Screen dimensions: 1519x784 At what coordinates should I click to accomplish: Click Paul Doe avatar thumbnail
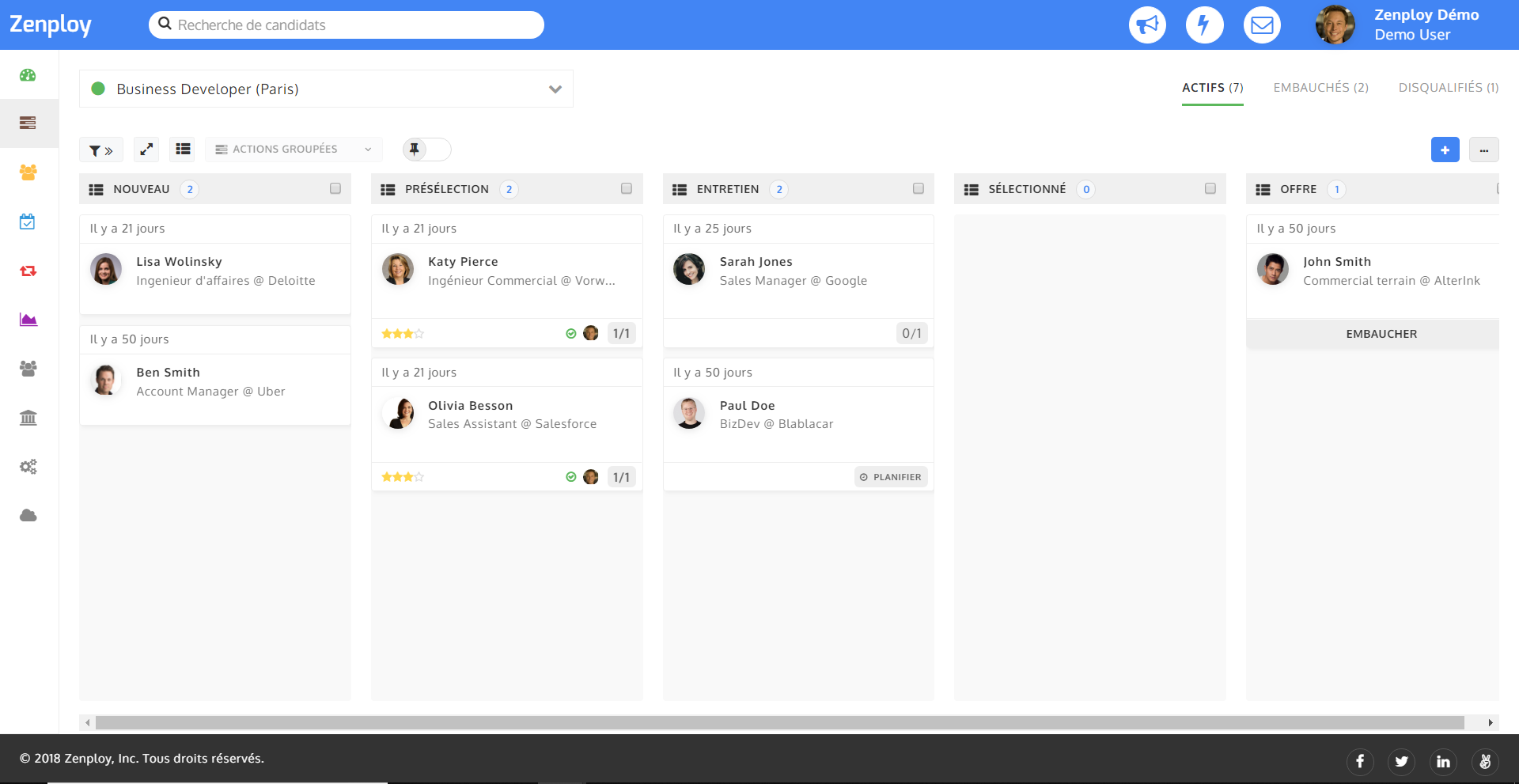(x=689, y=413)
